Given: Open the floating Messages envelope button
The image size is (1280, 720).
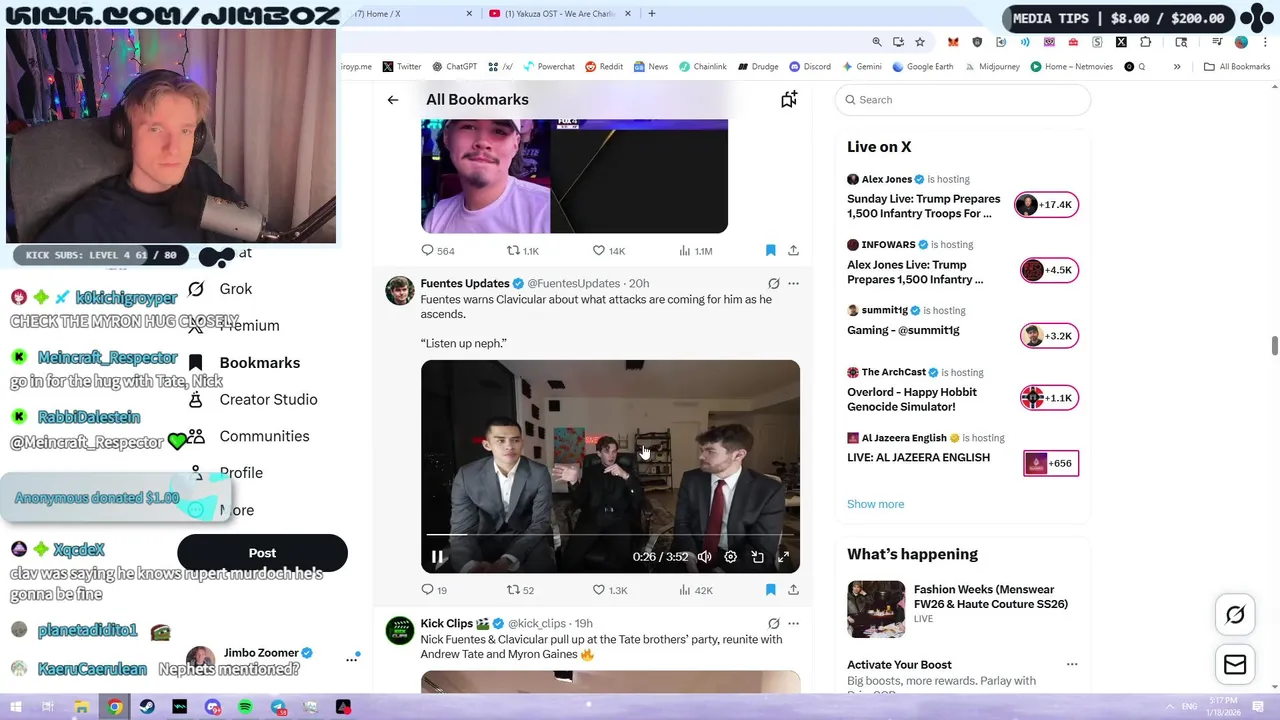Looking at the screenshot, I should (x=1235, y=664).
